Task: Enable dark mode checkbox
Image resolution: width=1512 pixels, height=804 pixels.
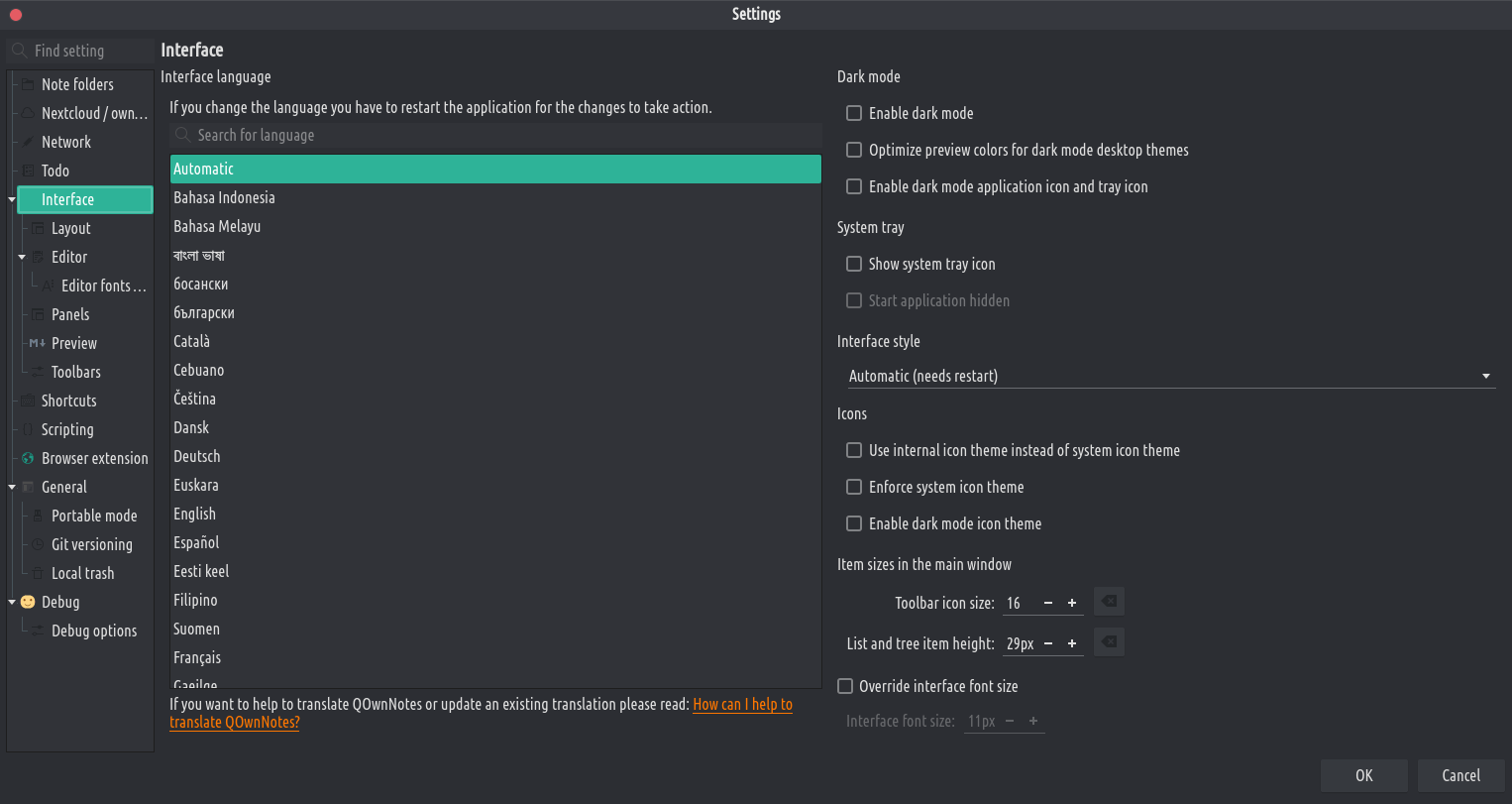Action: tap(853, 113)
